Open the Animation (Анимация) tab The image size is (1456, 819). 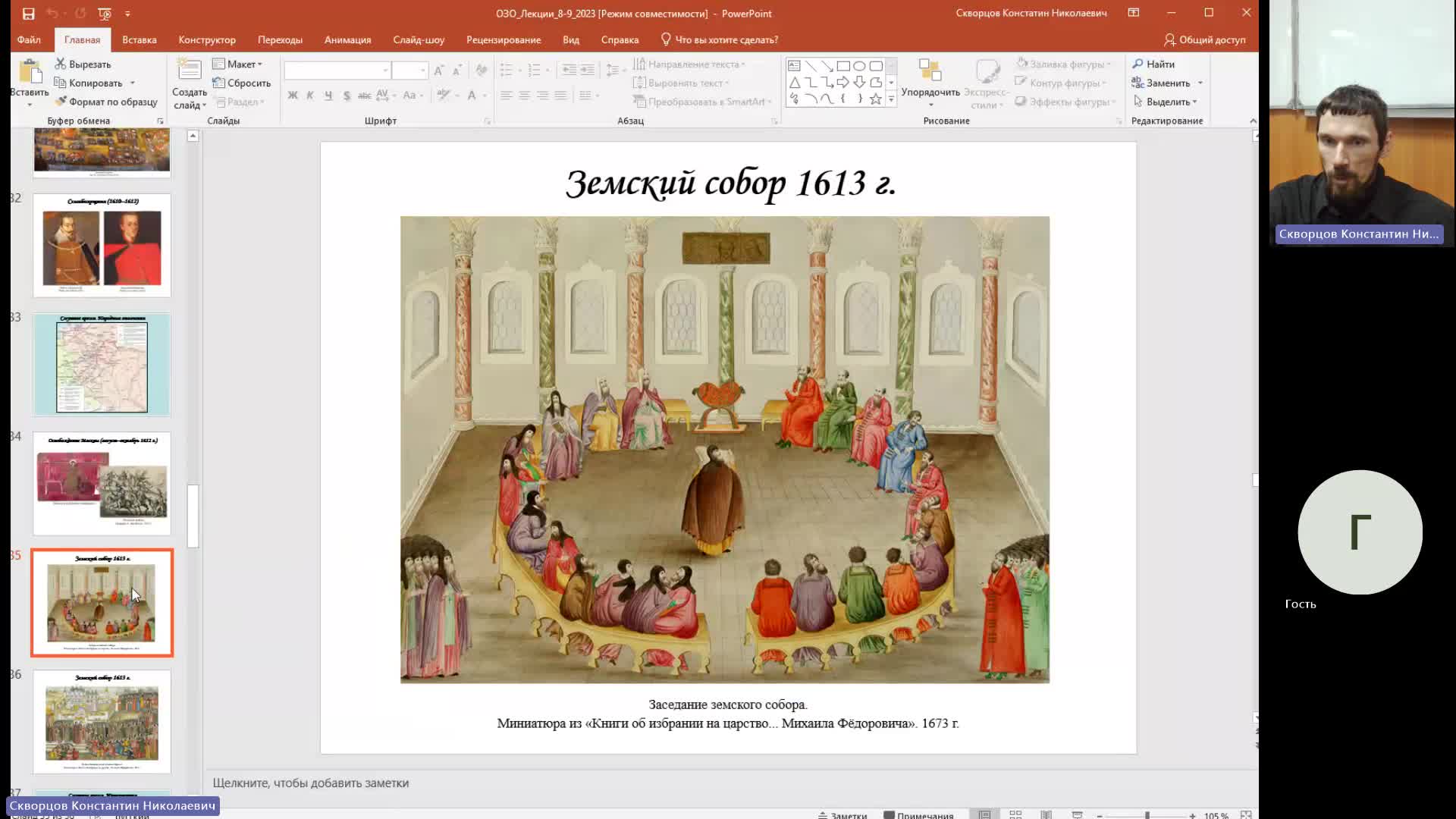(347, 39)
